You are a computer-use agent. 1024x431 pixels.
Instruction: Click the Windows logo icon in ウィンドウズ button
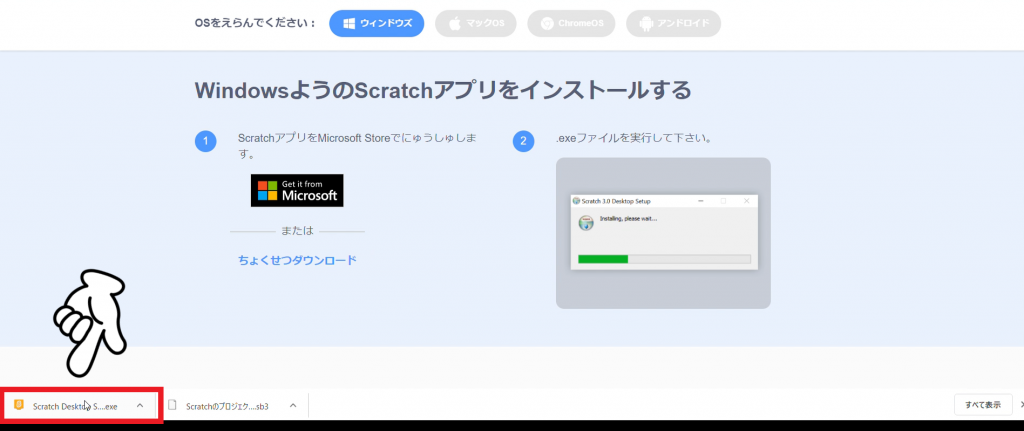349,24
